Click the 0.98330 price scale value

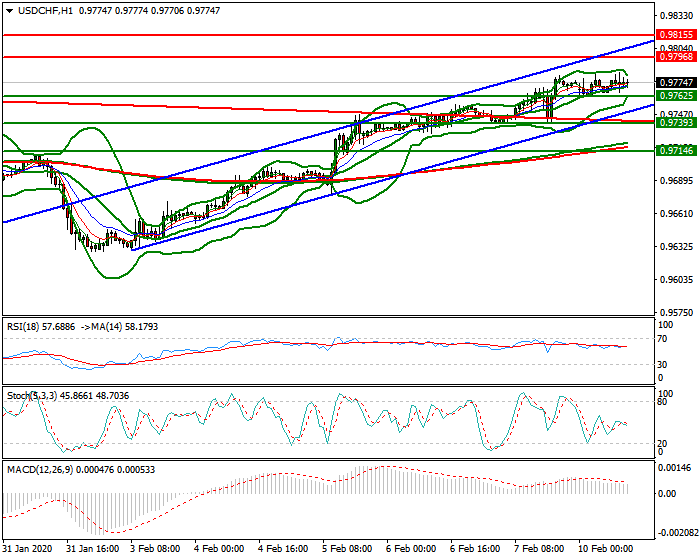click(x=677, y=16)
